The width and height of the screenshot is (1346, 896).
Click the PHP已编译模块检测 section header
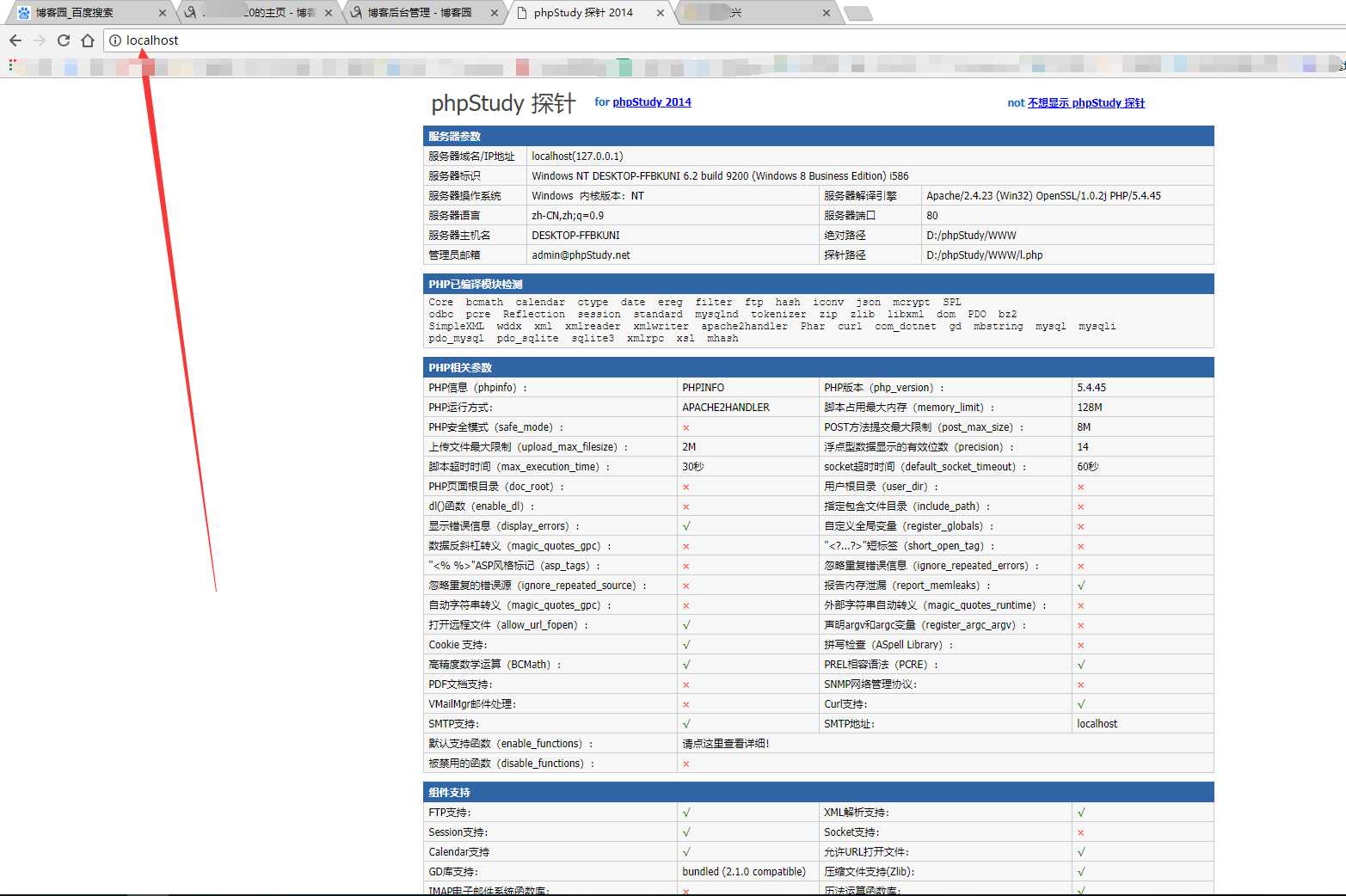click(819, 284)
